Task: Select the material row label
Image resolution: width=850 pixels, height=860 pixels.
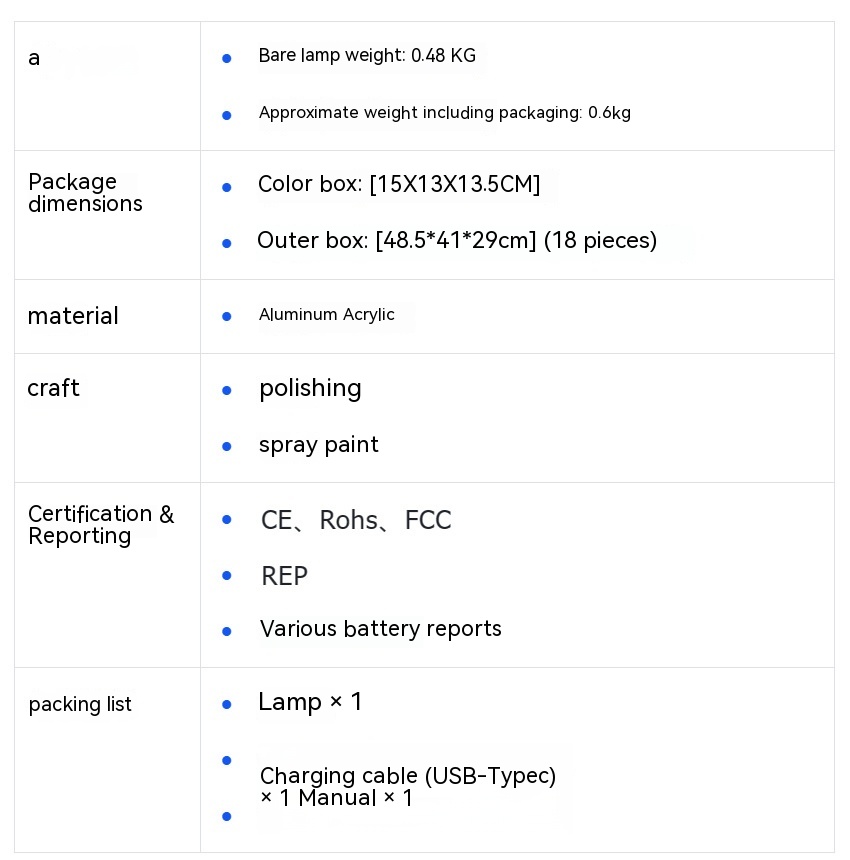Action: pyautogui.click(x=73, y=316)
